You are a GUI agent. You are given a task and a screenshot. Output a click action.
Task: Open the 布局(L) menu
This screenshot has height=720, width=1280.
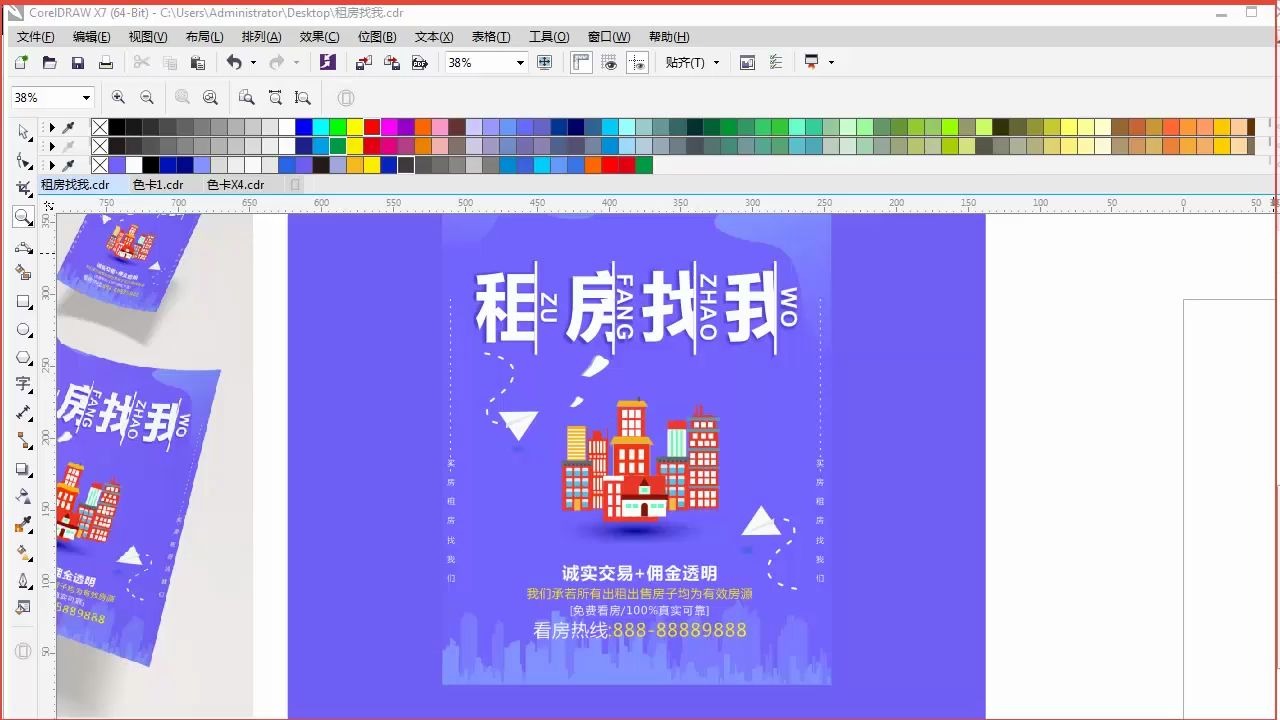[x=204, y=37]
